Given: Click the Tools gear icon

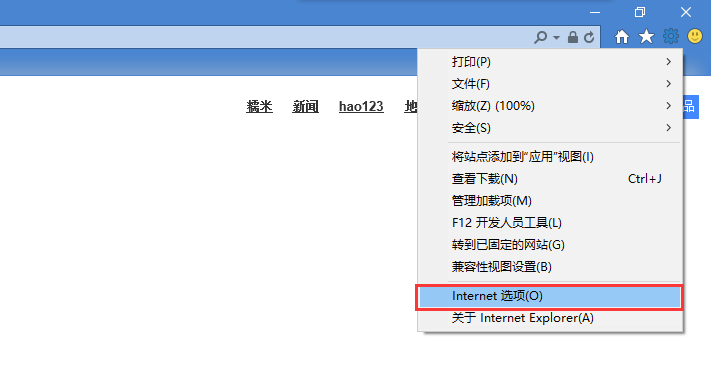Looking at the screenshot, I should pyautogui.click(x=671, y=36).
